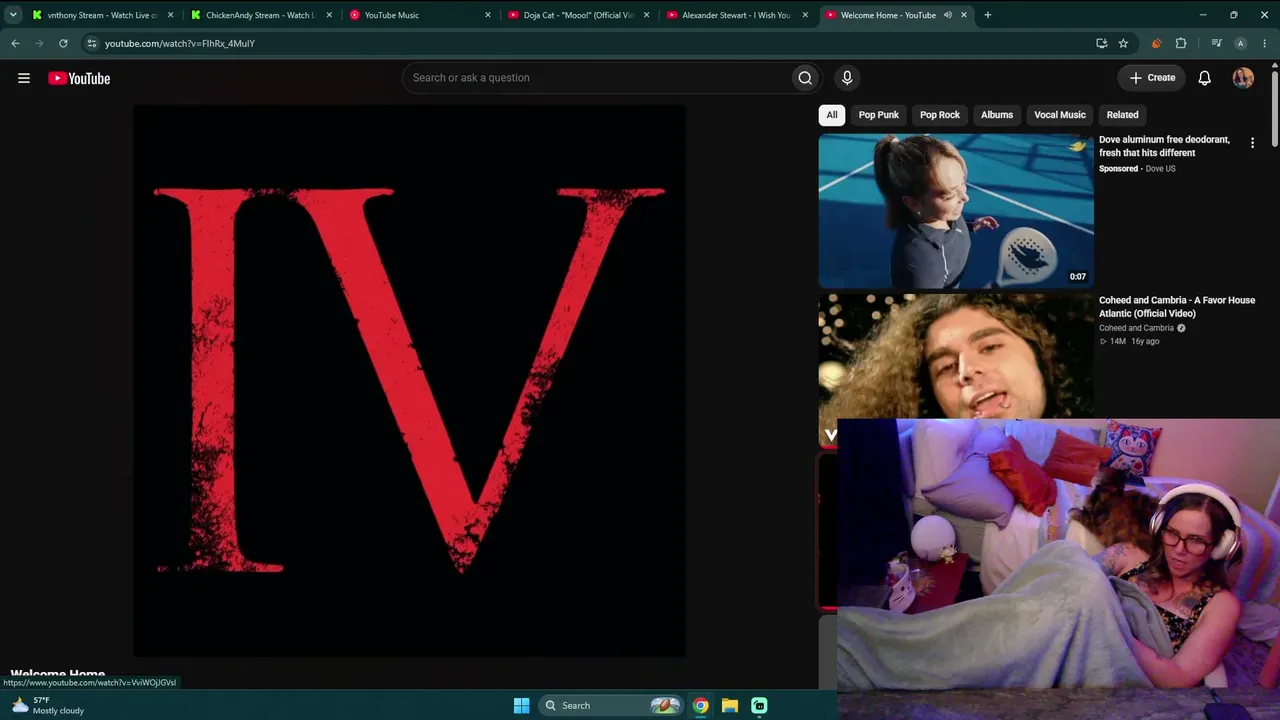Open the Chrome three-dot menu

click(x=1265, y=44)
